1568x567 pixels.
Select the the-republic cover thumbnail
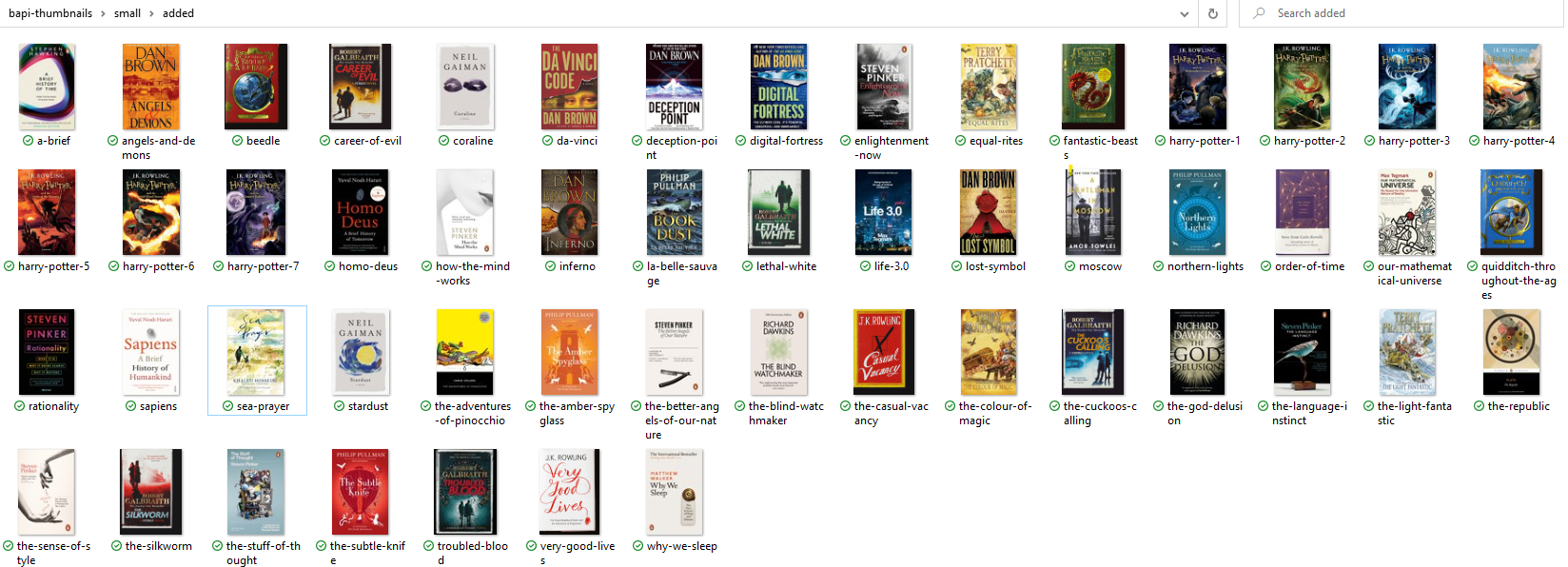click(1512, 352)
